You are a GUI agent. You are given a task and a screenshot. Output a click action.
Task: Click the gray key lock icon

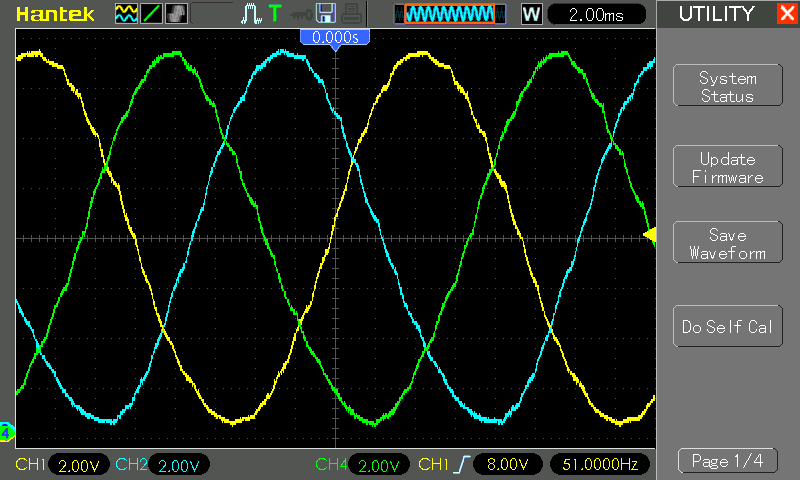pos(301,15)
